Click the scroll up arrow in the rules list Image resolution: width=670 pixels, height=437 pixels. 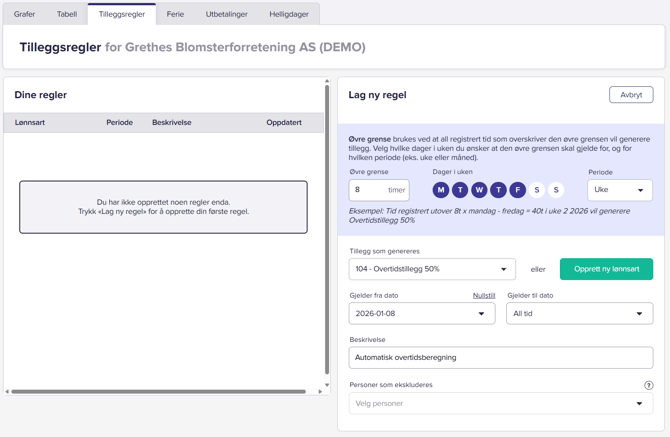point(327,82)
